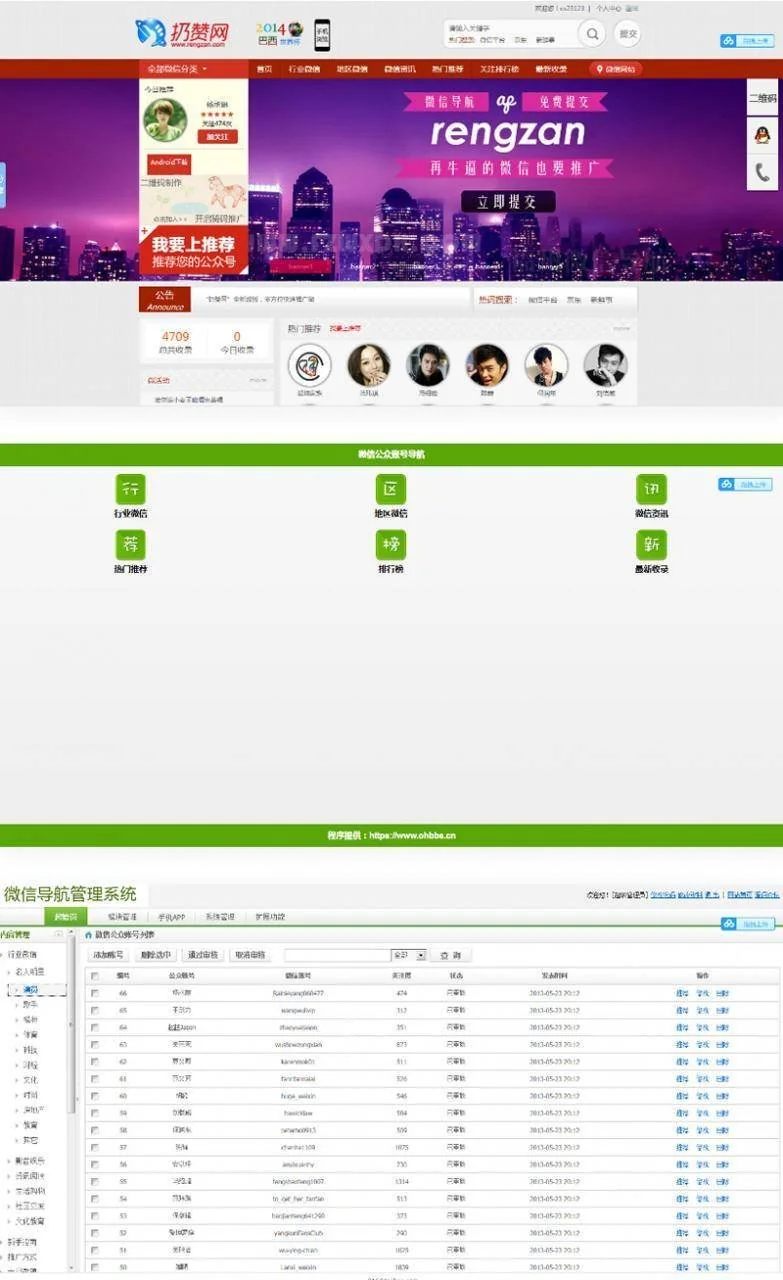Click the magnifier search icon in header
This screenshot has height=1280, width=783.
pos(593,34)
